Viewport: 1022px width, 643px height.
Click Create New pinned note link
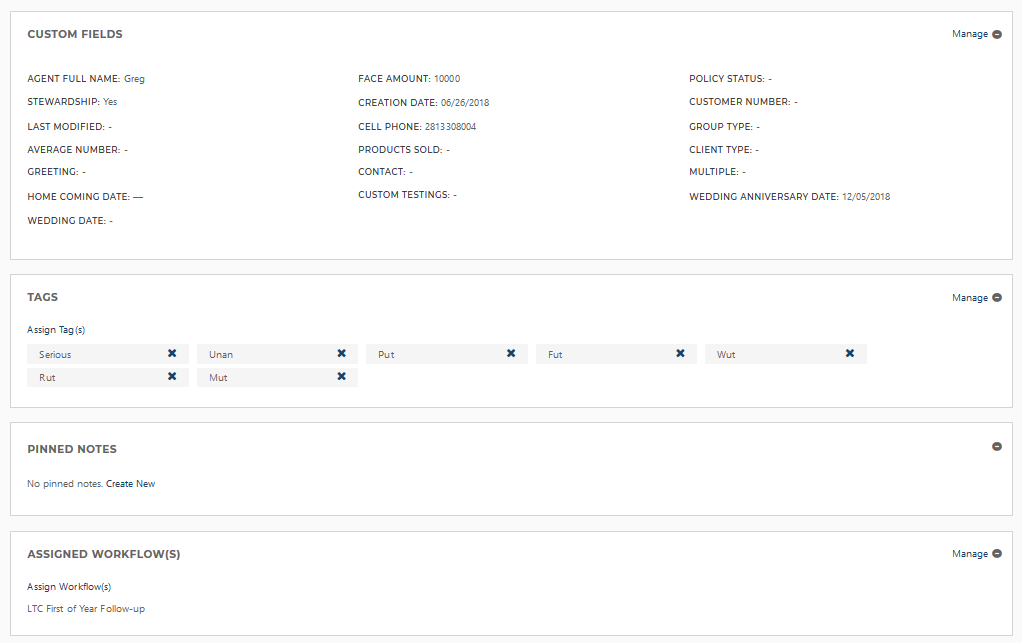pyautogui.click(x=130, y=483)
